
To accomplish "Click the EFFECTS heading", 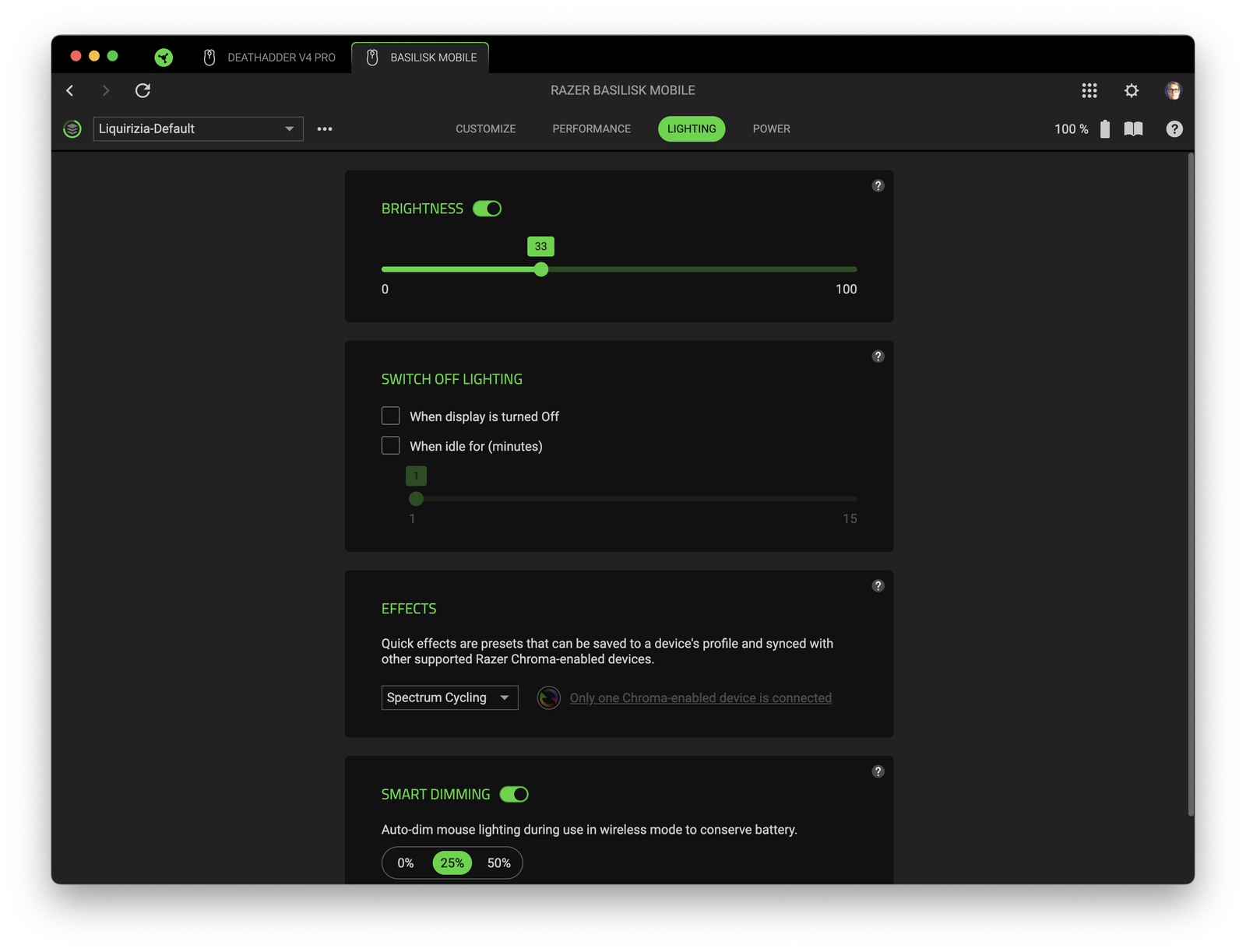I will point(409,609).
